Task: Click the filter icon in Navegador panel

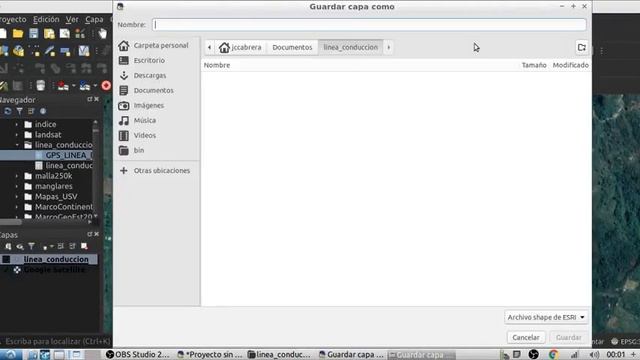Action: pos(19,111)
